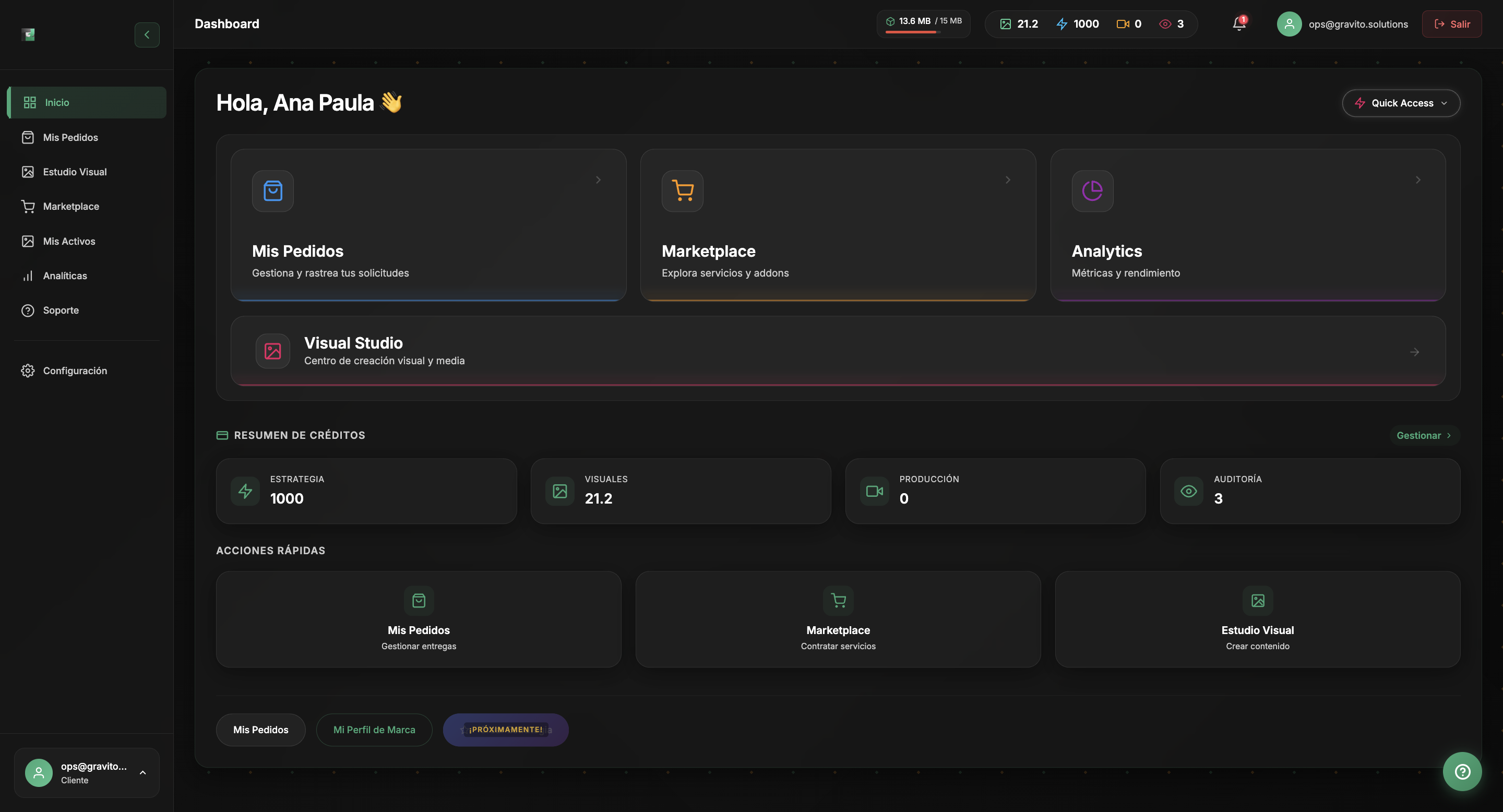Select the Estudio Visual icon in the sidebar
This screenshot has height=812, width=1503.
pos(29,172)
